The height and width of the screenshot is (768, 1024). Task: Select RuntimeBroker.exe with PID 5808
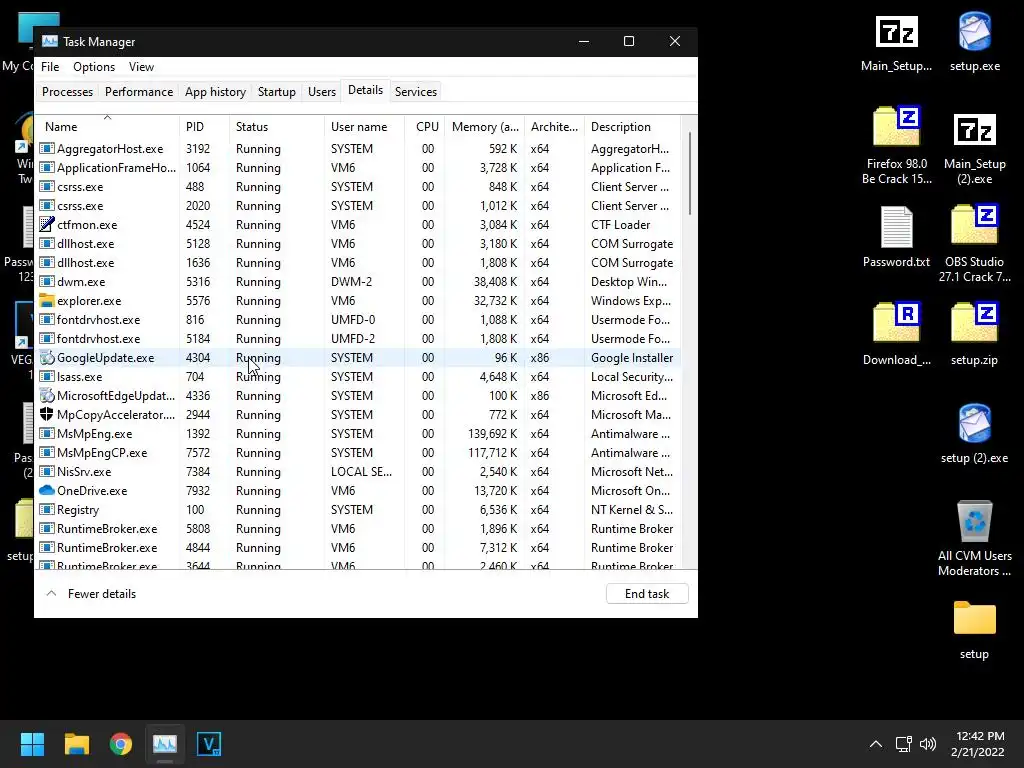point(358,529)
